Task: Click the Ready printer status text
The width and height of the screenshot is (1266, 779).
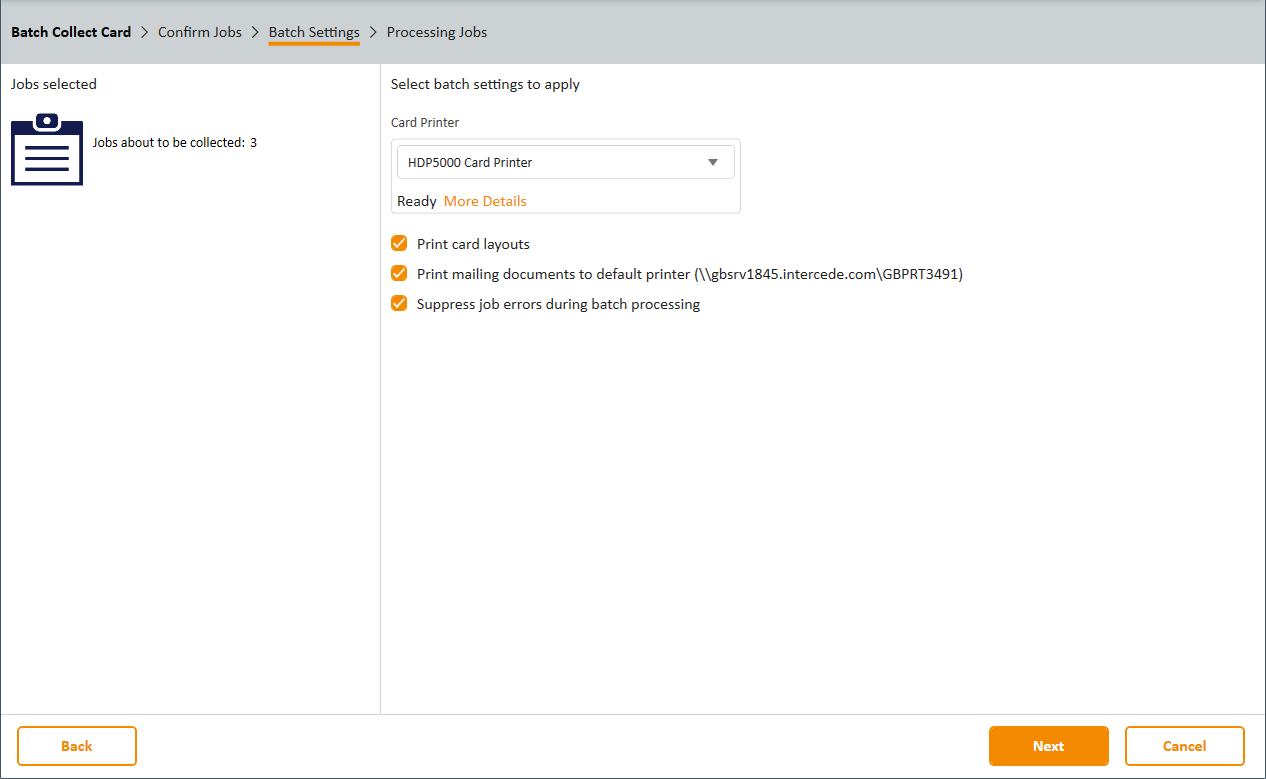Action: tap(417, 201)
